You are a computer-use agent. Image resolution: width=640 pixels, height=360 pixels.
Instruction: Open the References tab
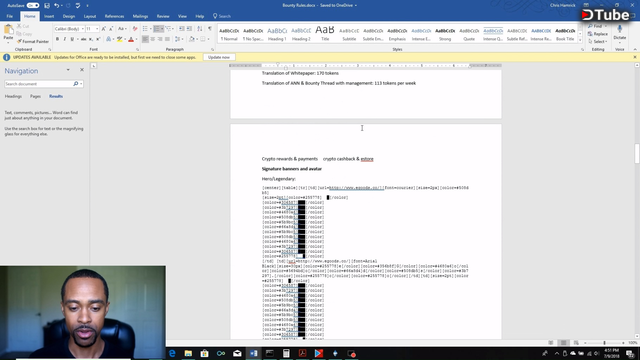tap(114, 16)
